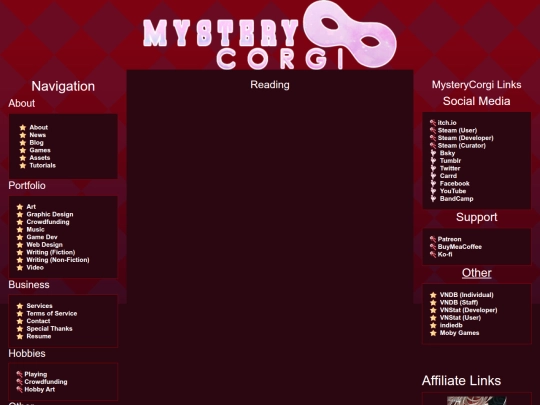Open the Video portfolio link
Image resolution: width=540 pixels, height=405 pixels.
[x=35, y=267]
